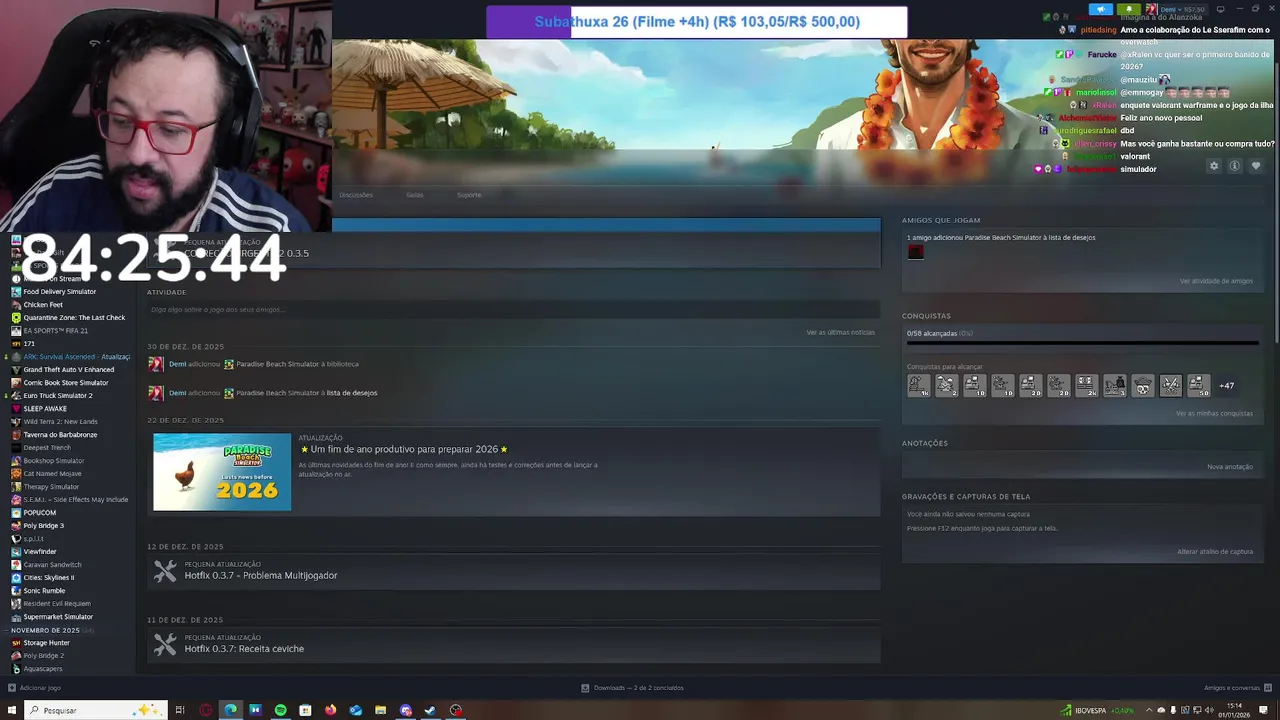Screen dimensions: 1280x720
Task: Select POPUCOM in game list
Action: pos(40,513)
